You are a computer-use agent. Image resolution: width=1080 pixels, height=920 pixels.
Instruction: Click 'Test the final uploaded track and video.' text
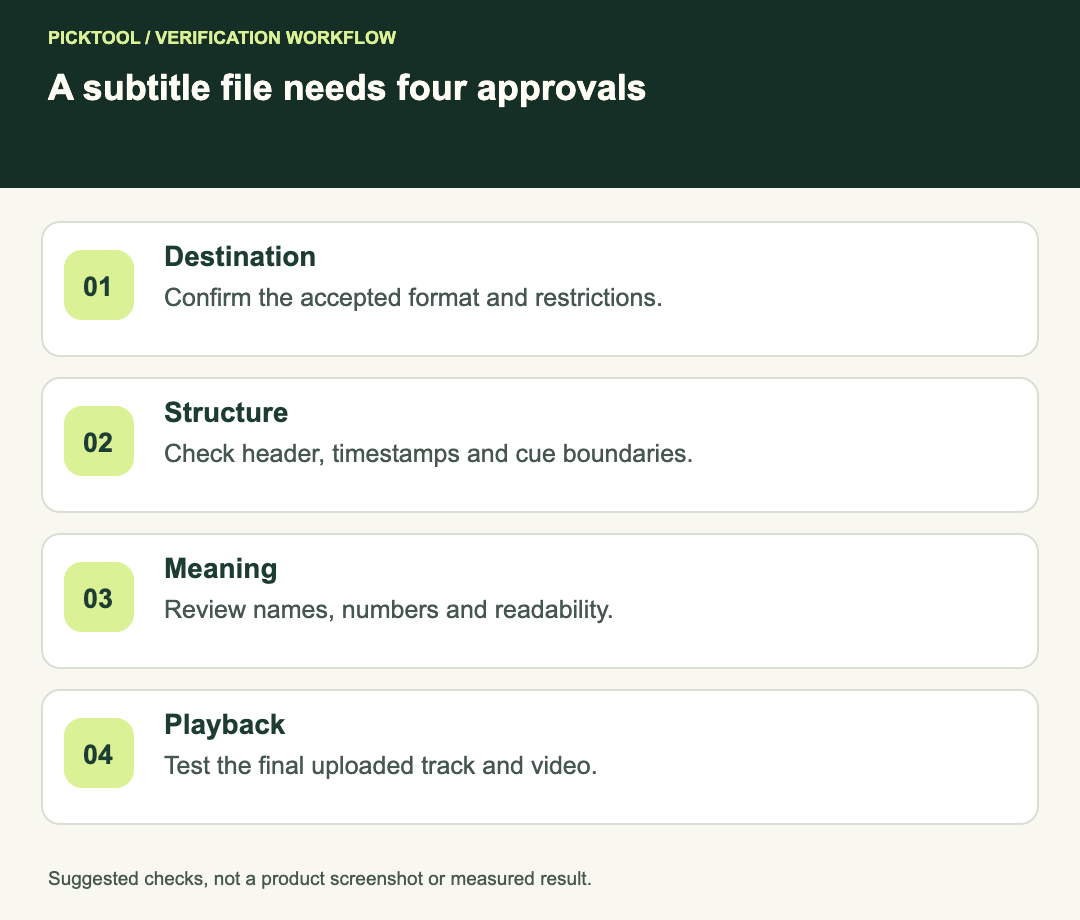(x=380, y=766)
